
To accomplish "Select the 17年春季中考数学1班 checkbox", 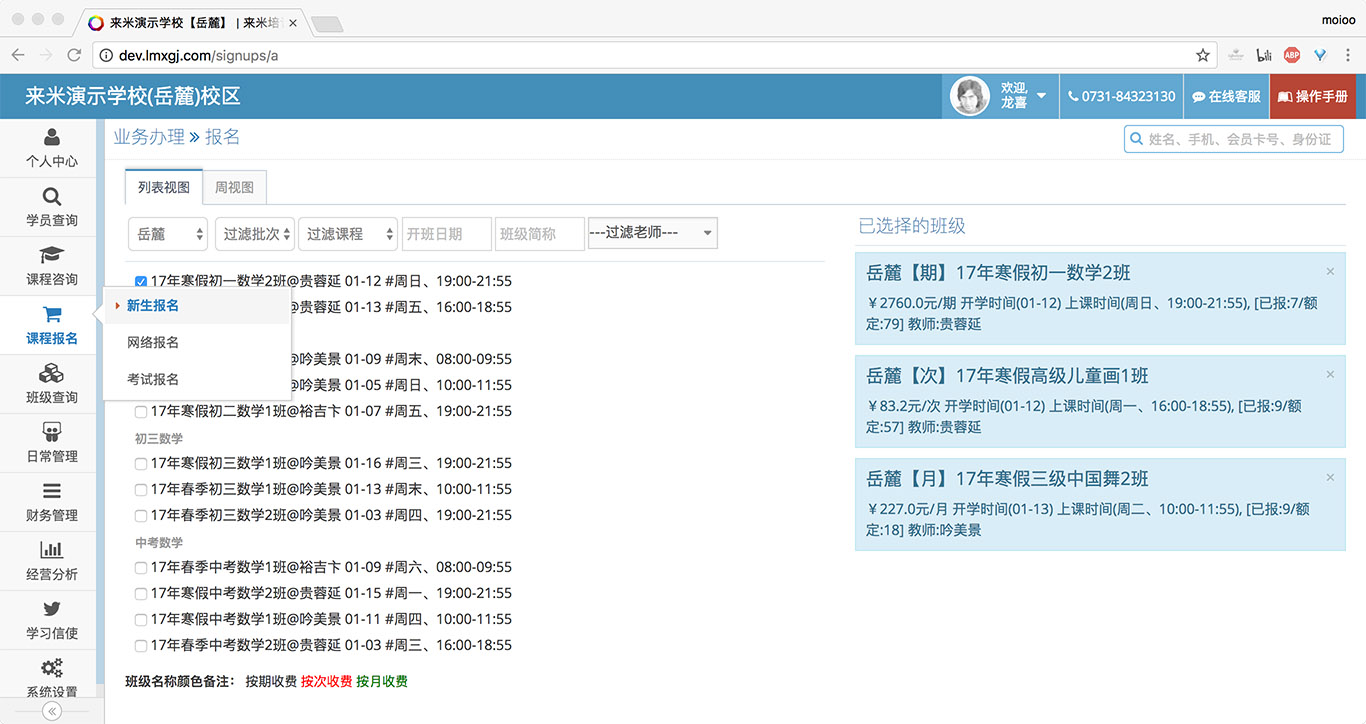I will pyautogui.click(x=140, y=567).
